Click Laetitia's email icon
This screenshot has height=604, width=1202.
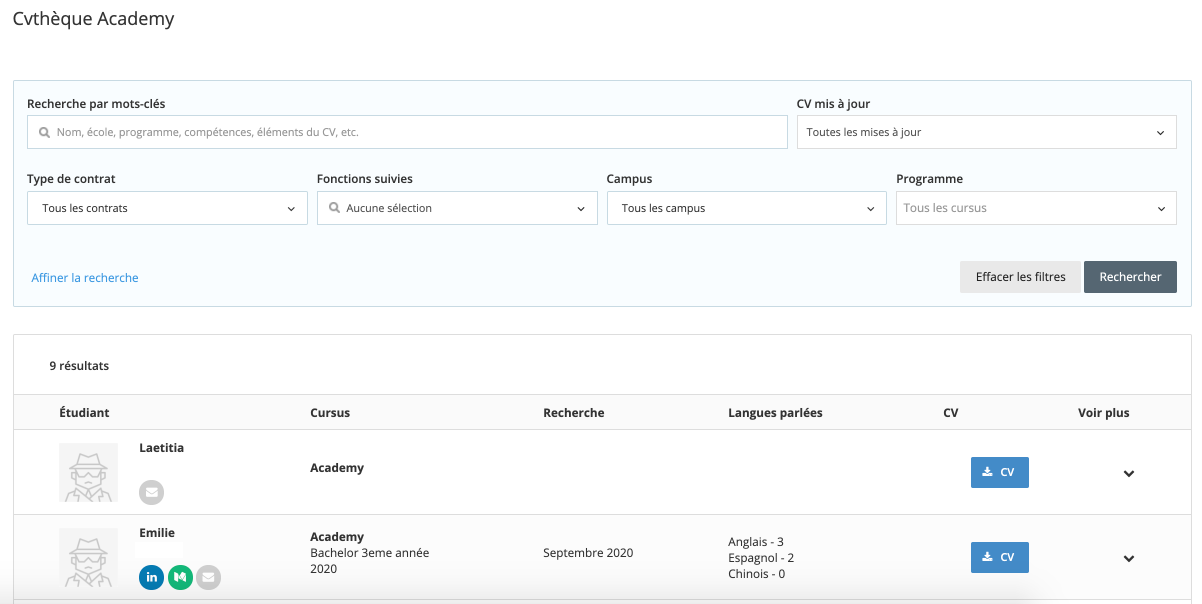151,492
